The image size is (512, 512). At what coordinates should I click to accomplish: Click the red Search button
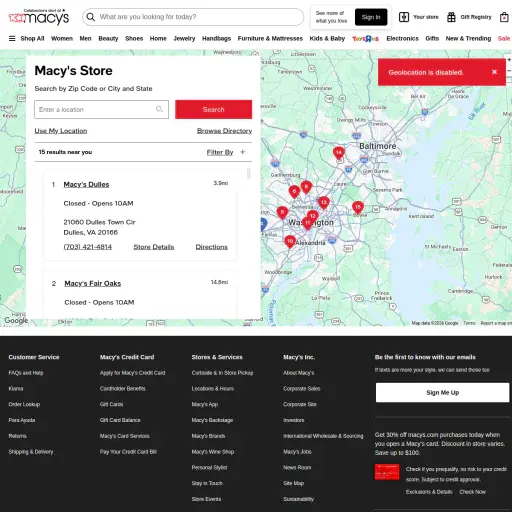coord(214,109)
